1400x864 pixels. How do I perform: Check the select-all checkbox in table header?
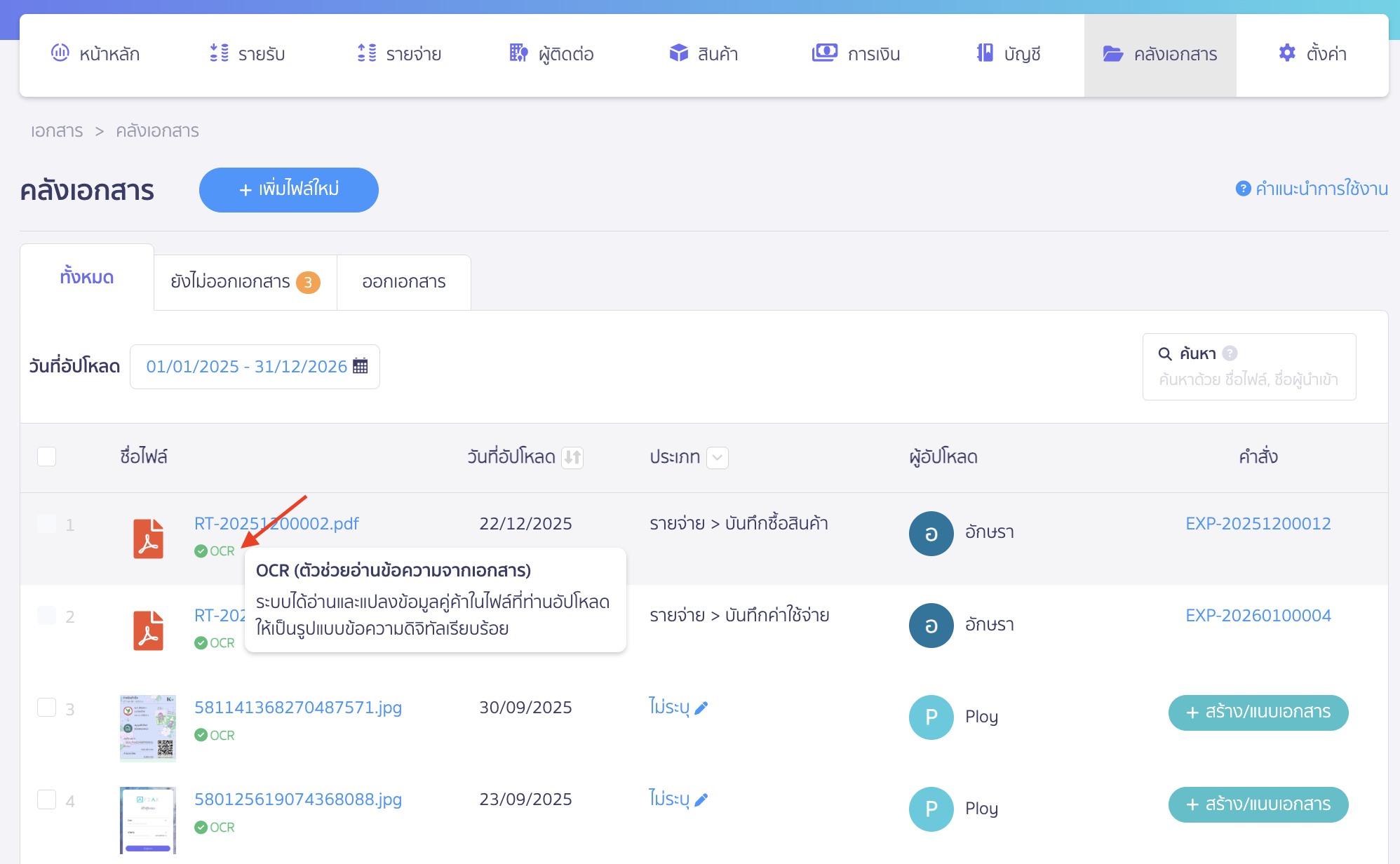[x=46, y=457]
